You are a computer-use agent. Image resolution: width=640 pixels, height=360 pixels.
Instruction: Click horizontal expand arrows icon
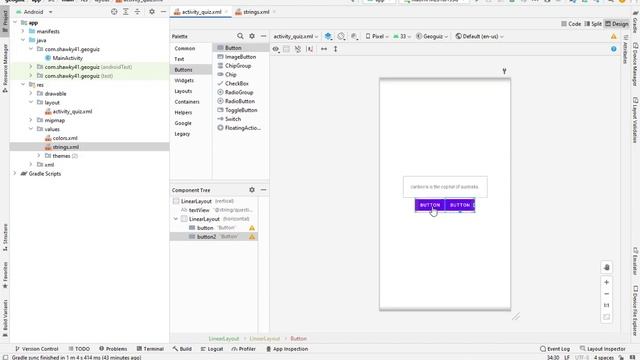tap(324, 49)
